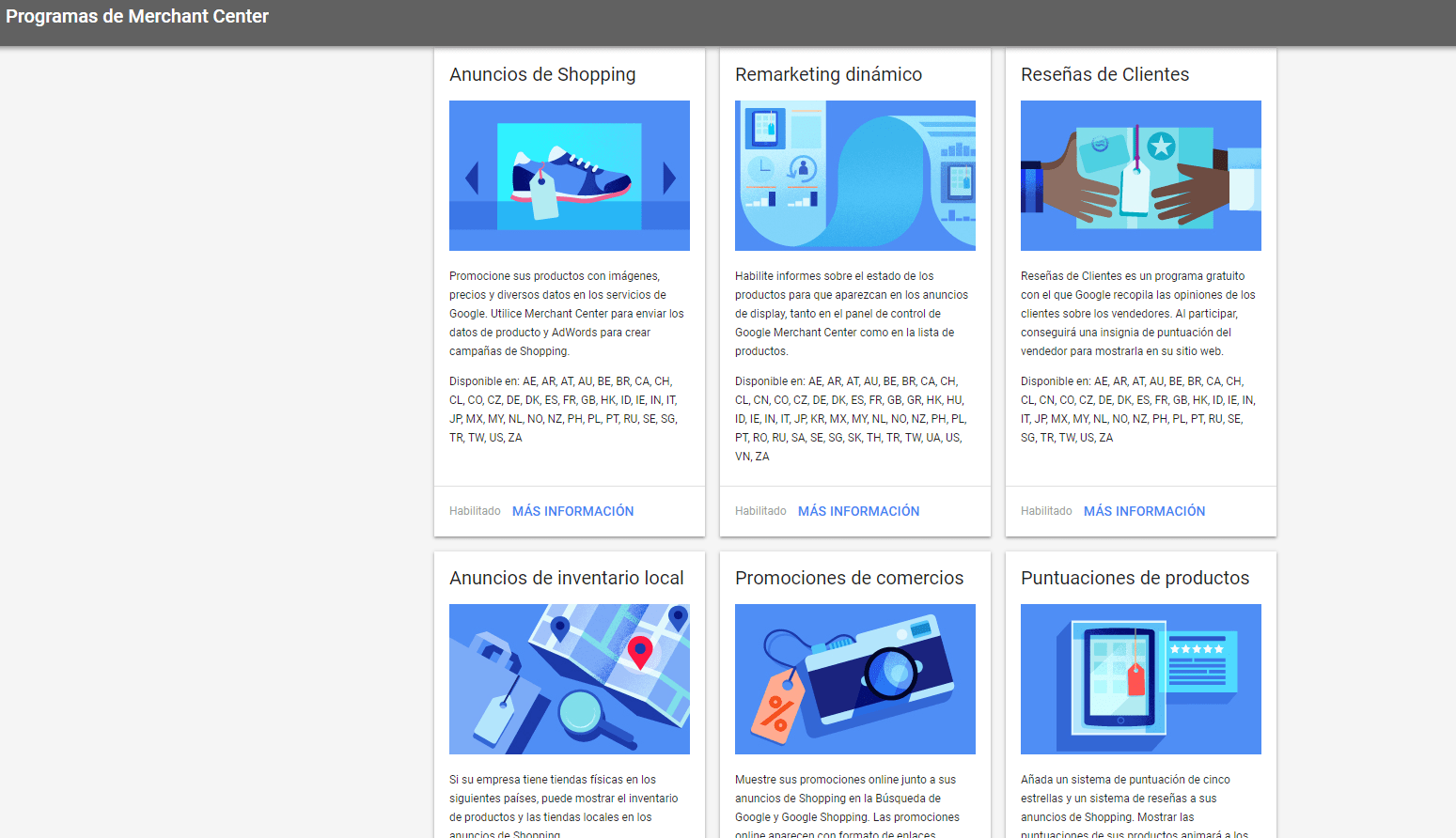This screenshot has height=838, width=1456.
Task: Open MÁS INFORMACIÓN for Reseñas de Clientes
Action: (x=1144, y=511)
